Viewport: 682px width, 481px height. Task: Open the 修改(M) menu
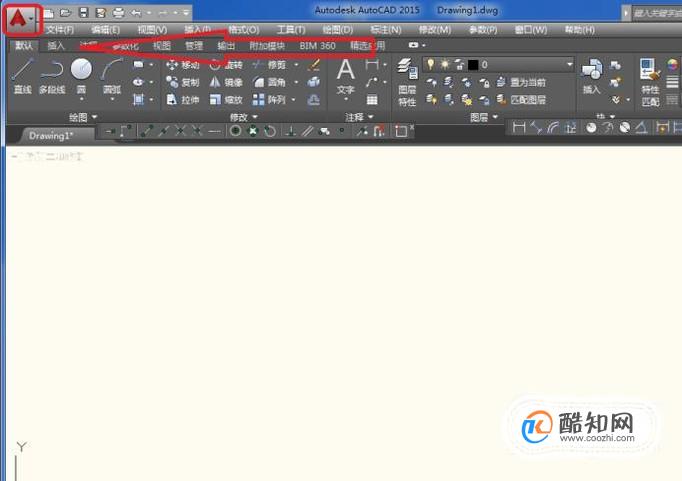[x=435, y=30]
